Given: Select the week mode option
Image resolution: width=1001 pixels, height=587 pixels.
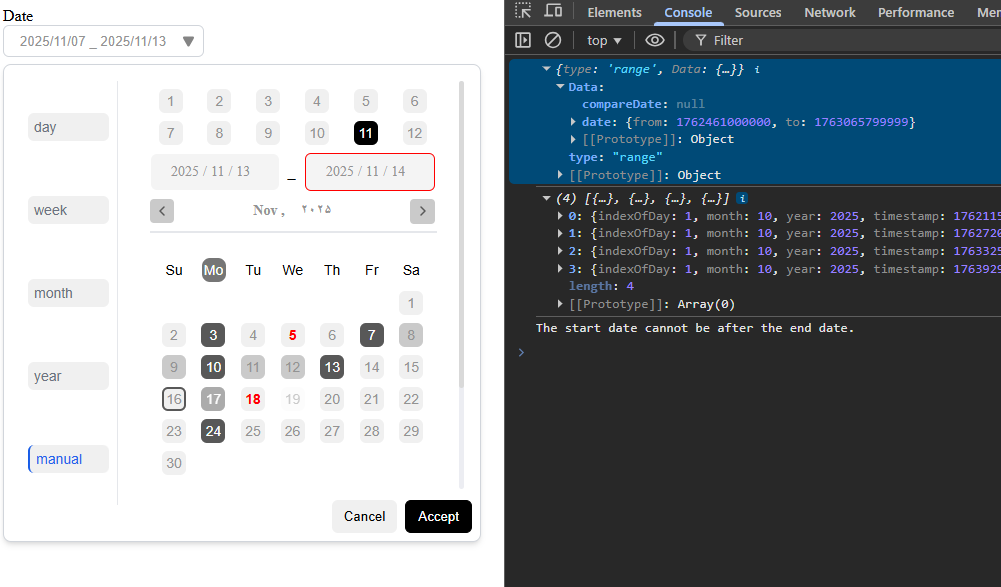Looking at the screenshot, I should point(68,210).
